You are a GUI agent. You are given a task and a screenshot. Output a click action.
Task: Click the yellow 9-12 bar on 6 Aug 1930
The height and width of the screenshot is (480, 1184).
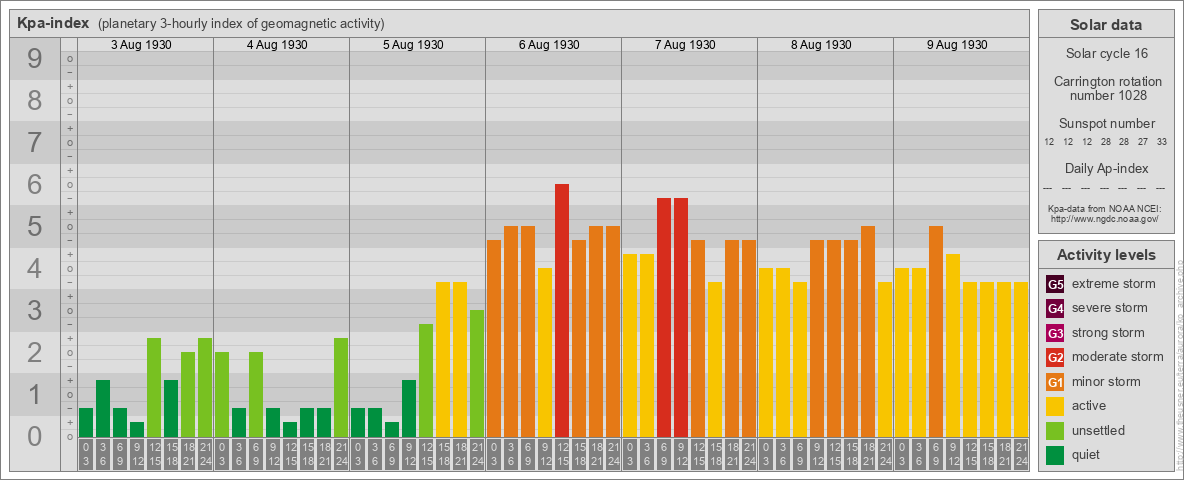tap(544, 352)
